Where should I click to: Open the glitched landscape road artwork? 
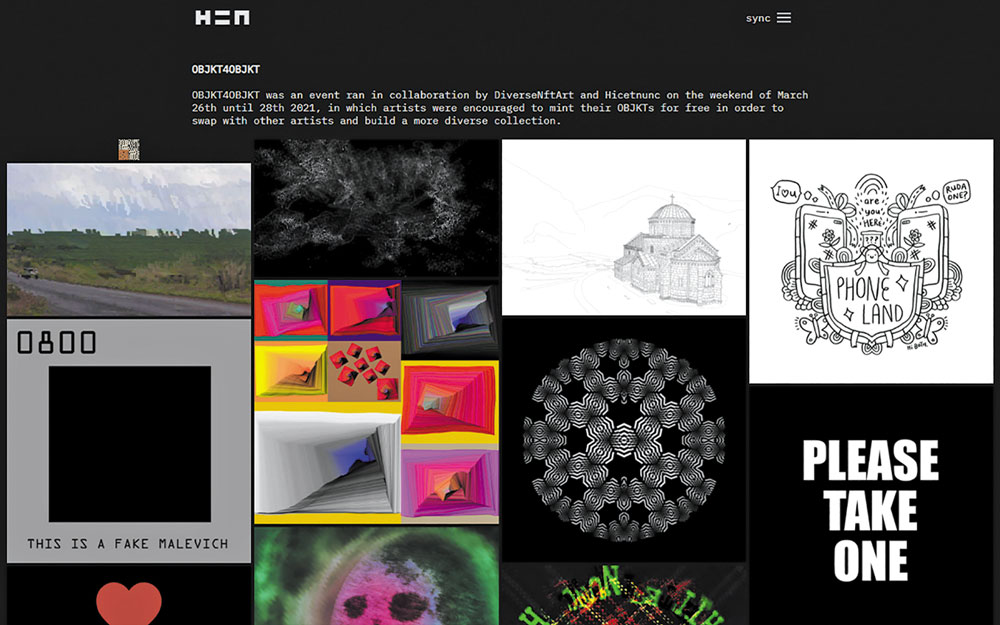point(129,240)
